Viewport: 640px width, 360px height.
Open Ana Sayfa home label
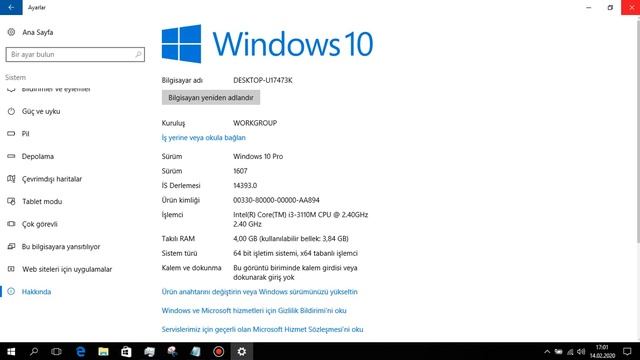pos(38,32)
